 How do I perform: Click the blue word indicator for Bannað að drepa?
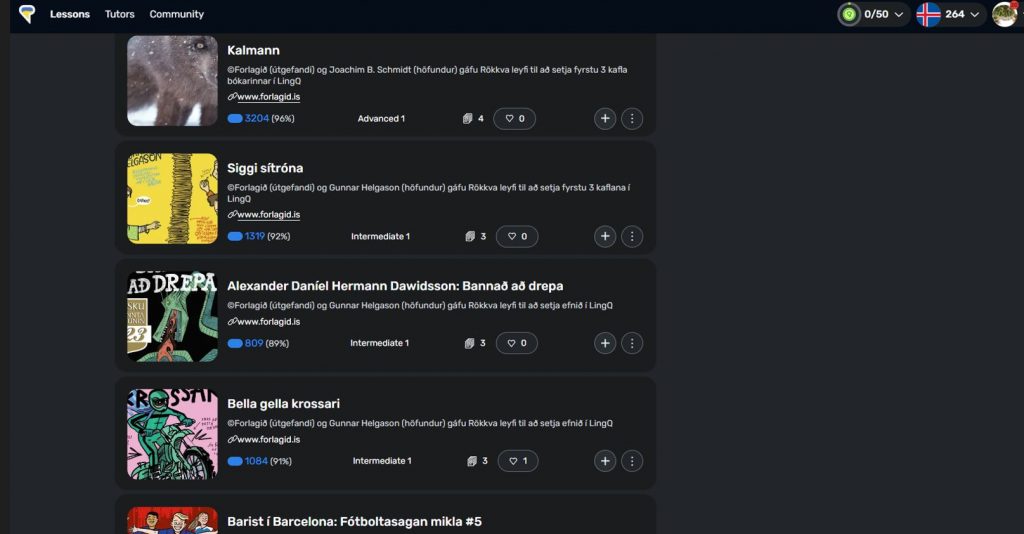pos(234,343)
